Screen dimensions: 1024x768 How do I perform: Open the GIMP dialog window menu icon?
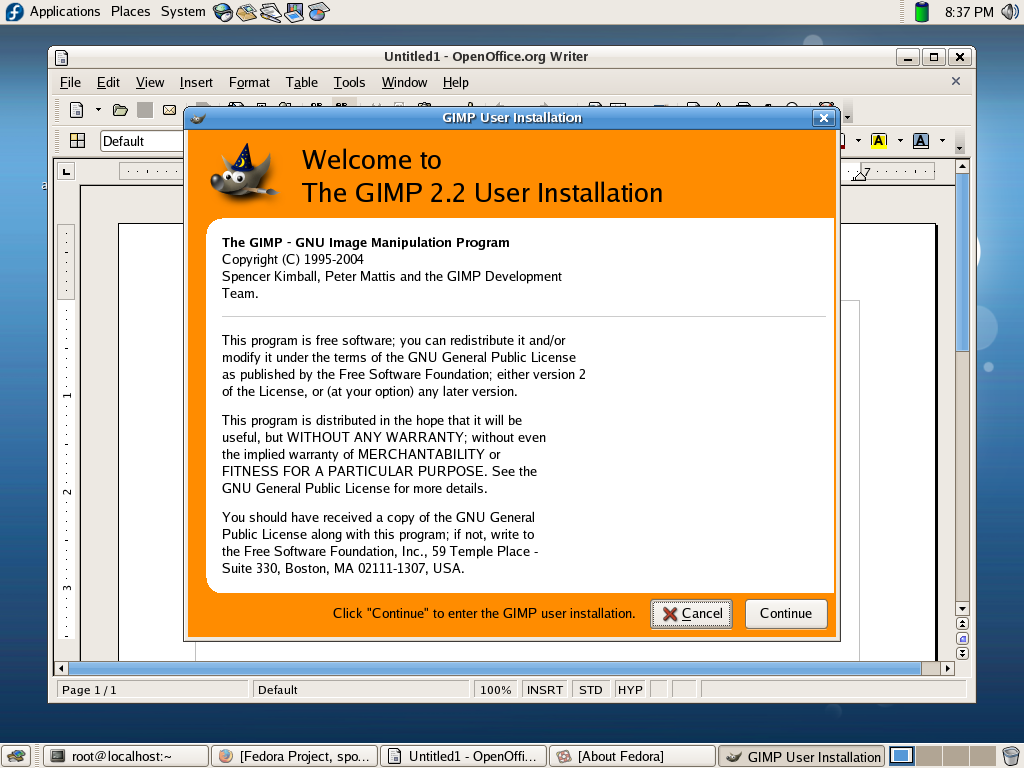tap(197, 118)
